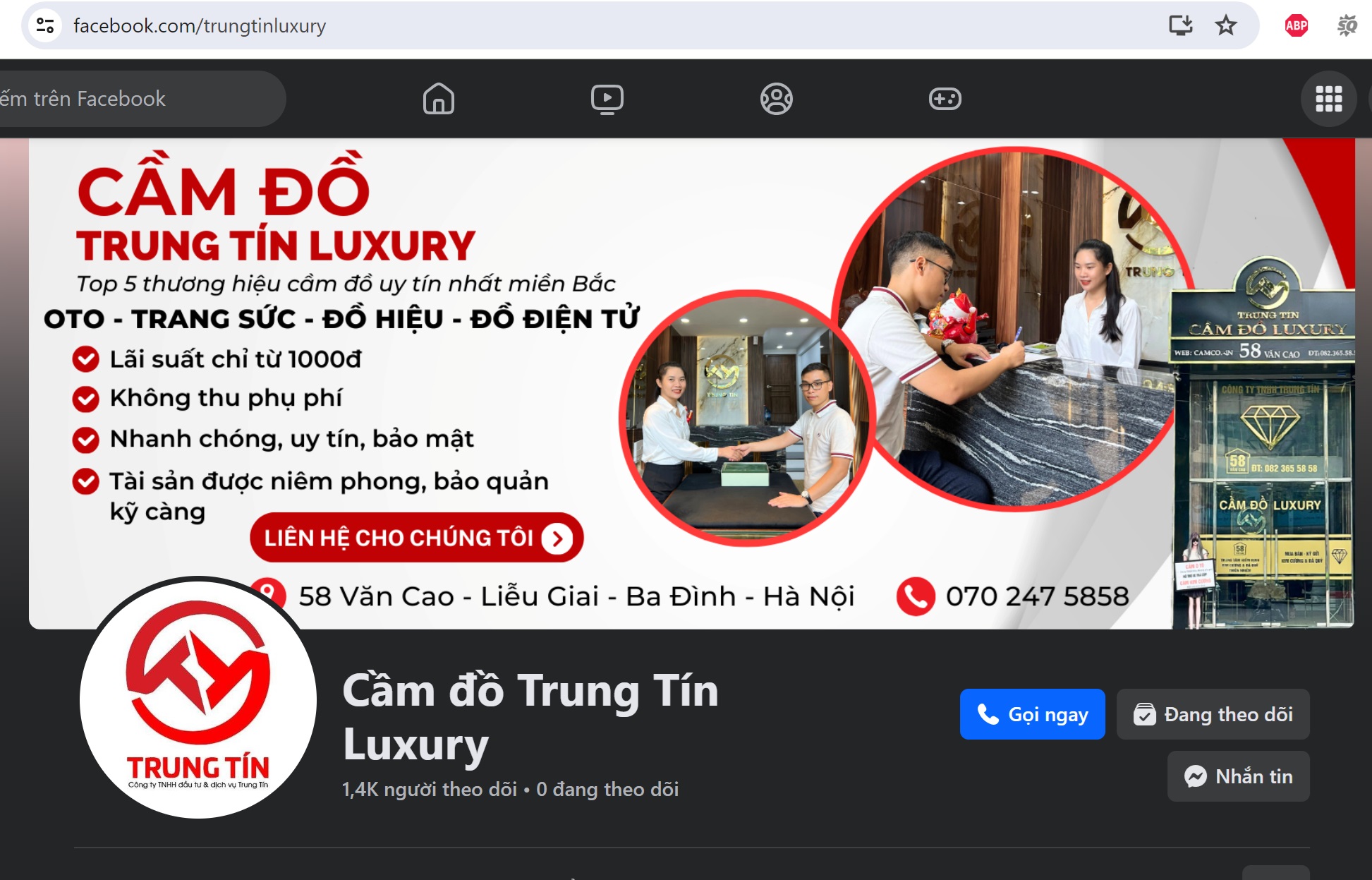Open the Groups icon in the navbar

pyautogui.click(x=777, y=99)
